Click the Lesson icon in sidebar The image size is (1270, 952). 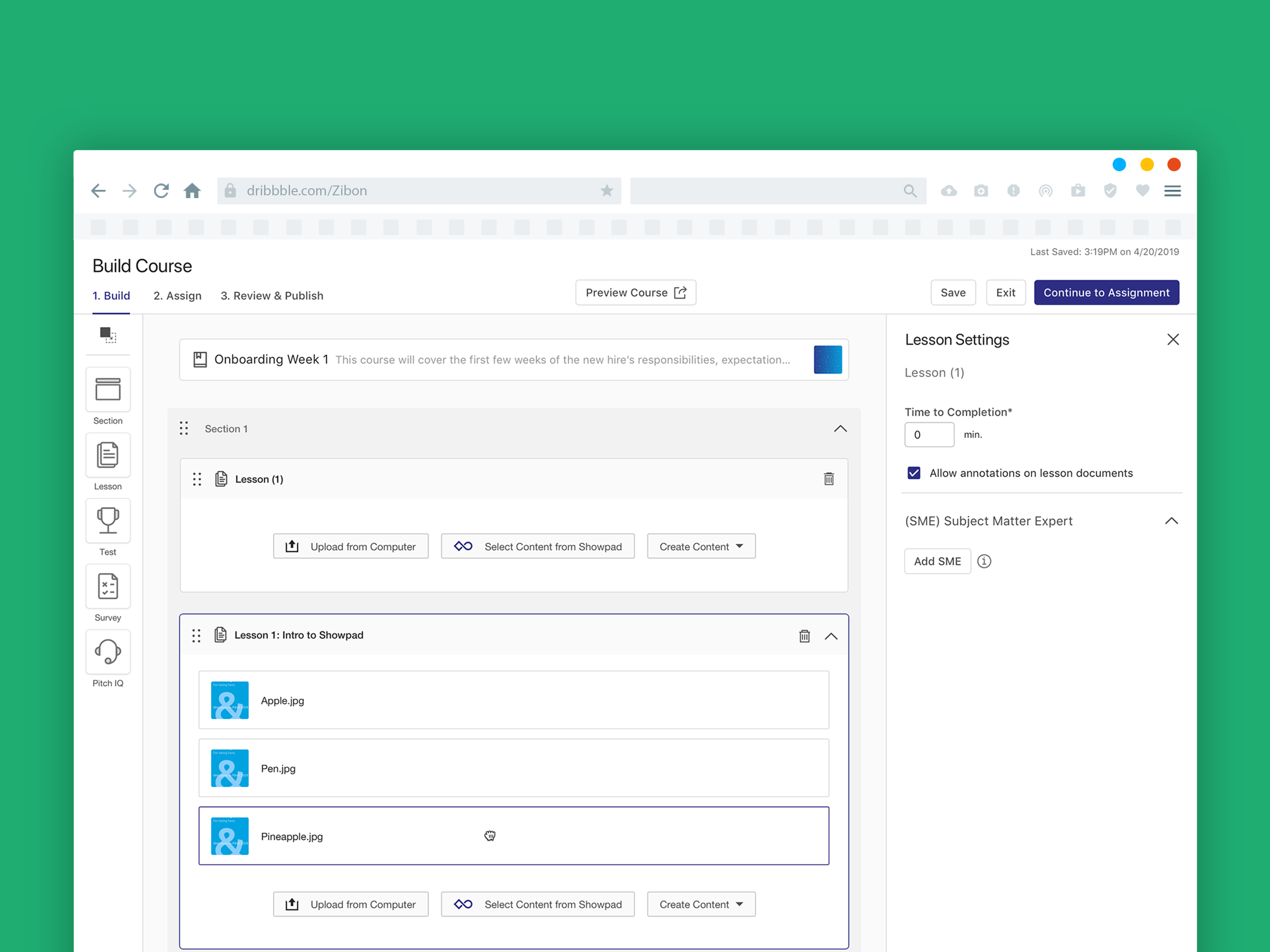click(x=107, y=455)
